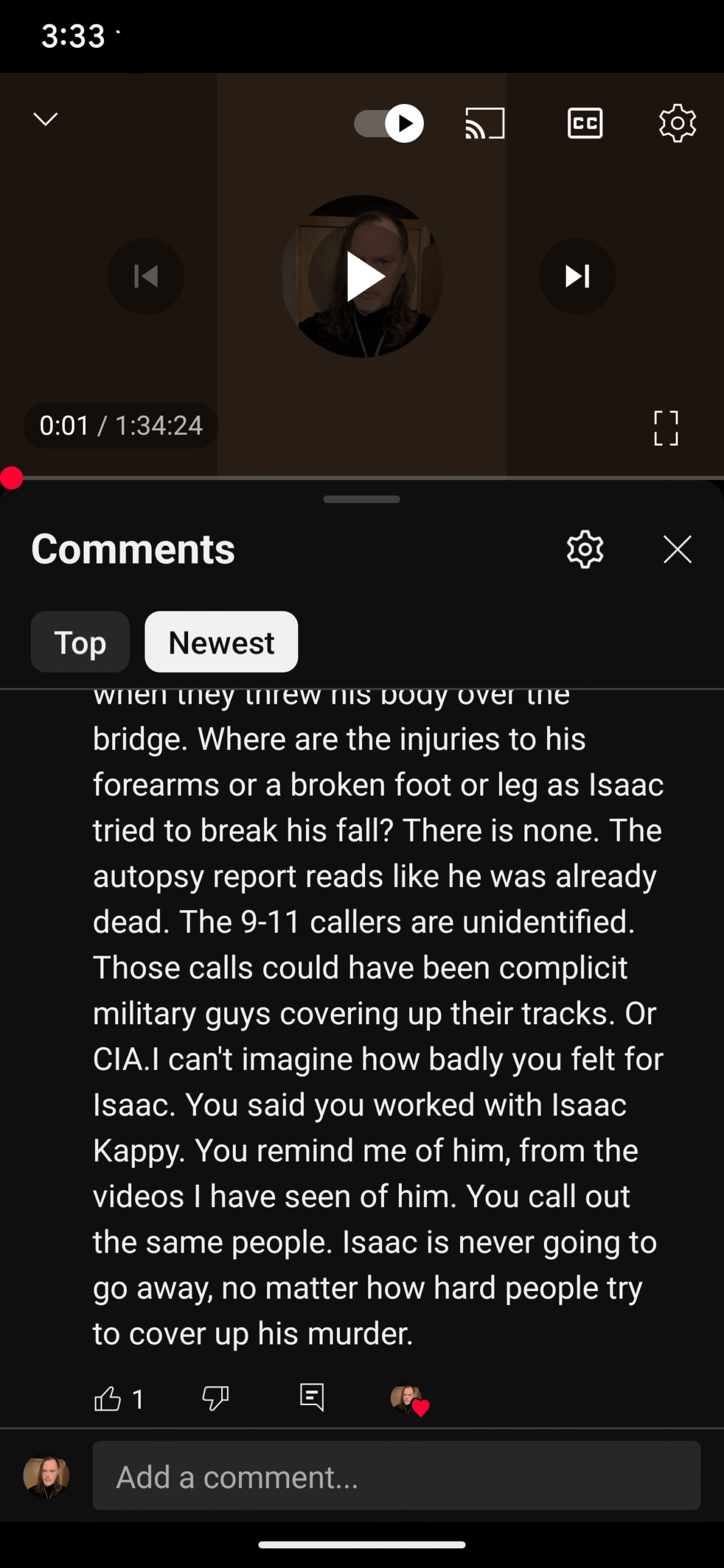
Task: Click the red progress bar scrubber
Action: pos(12,478)
